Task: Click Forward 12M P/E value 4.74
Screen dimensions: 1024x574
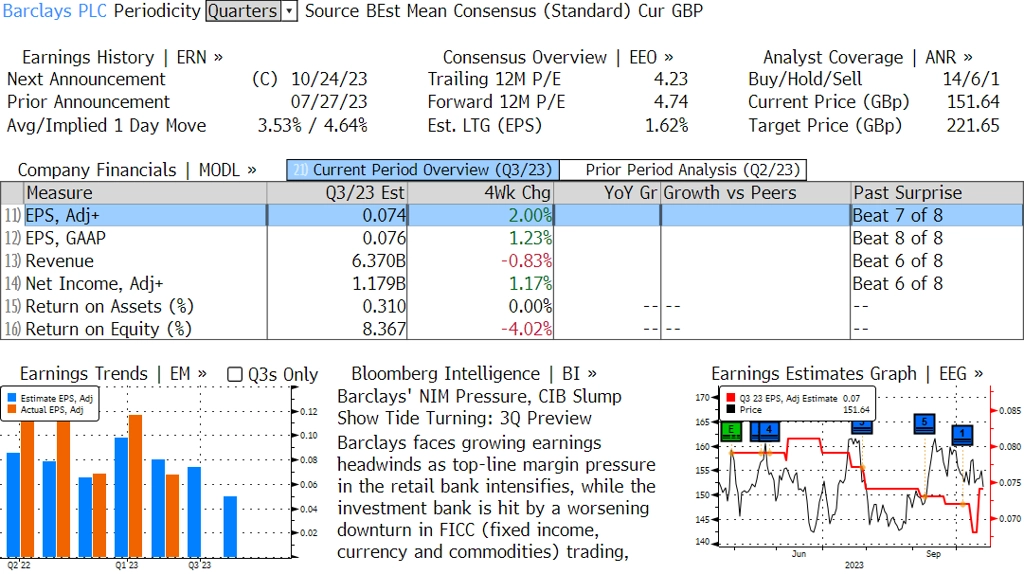Action: 671,102
